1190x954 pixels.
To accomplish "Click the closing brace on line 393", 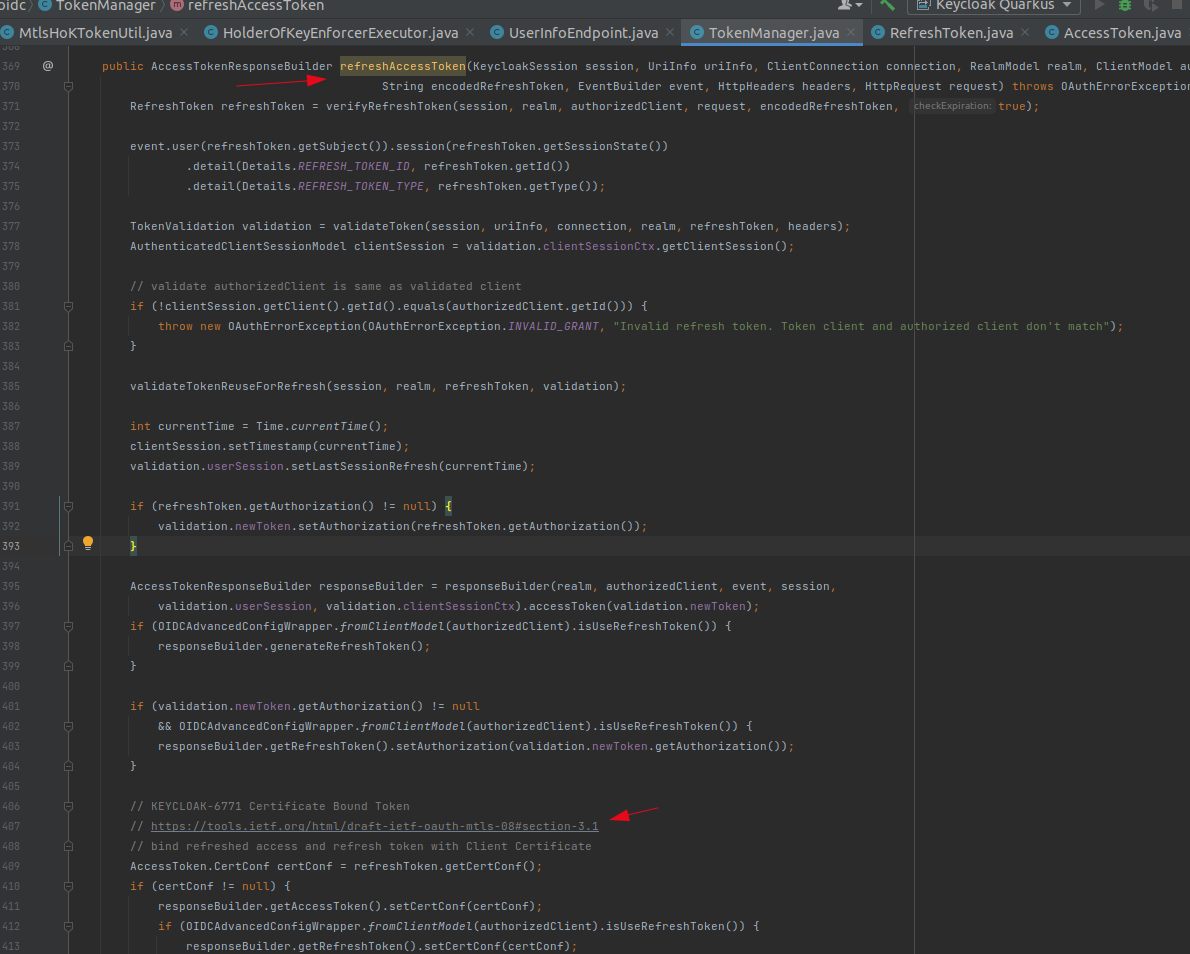I will [x=133, y=546].
